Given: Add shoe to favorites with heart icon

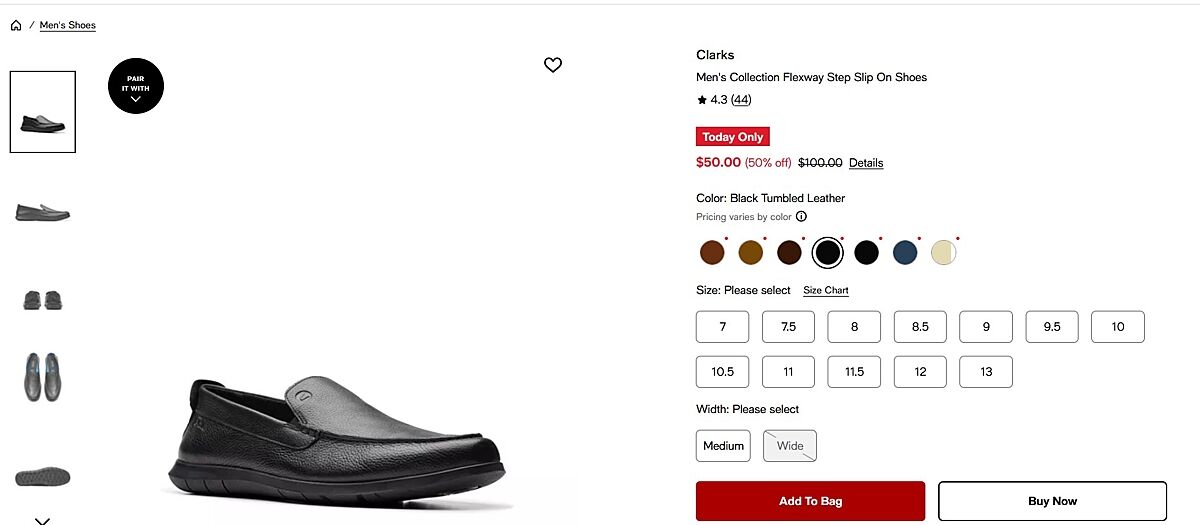Looking at the screenshot, I should click(553, 65).
